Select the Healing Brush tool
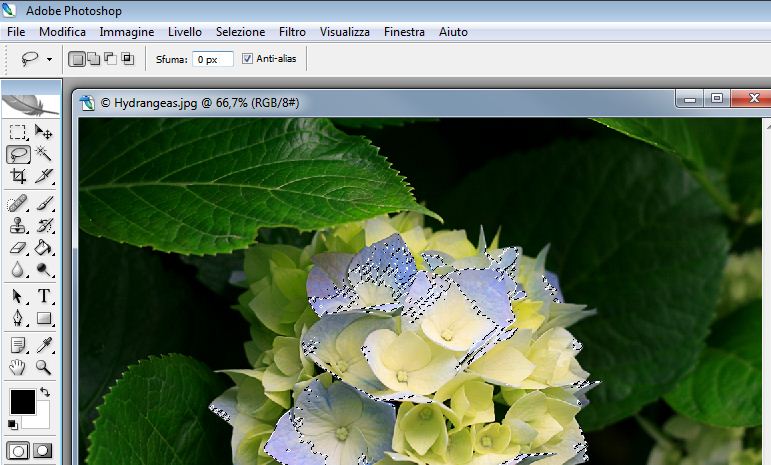The image size is (771, 465). (x=18, y=203)
